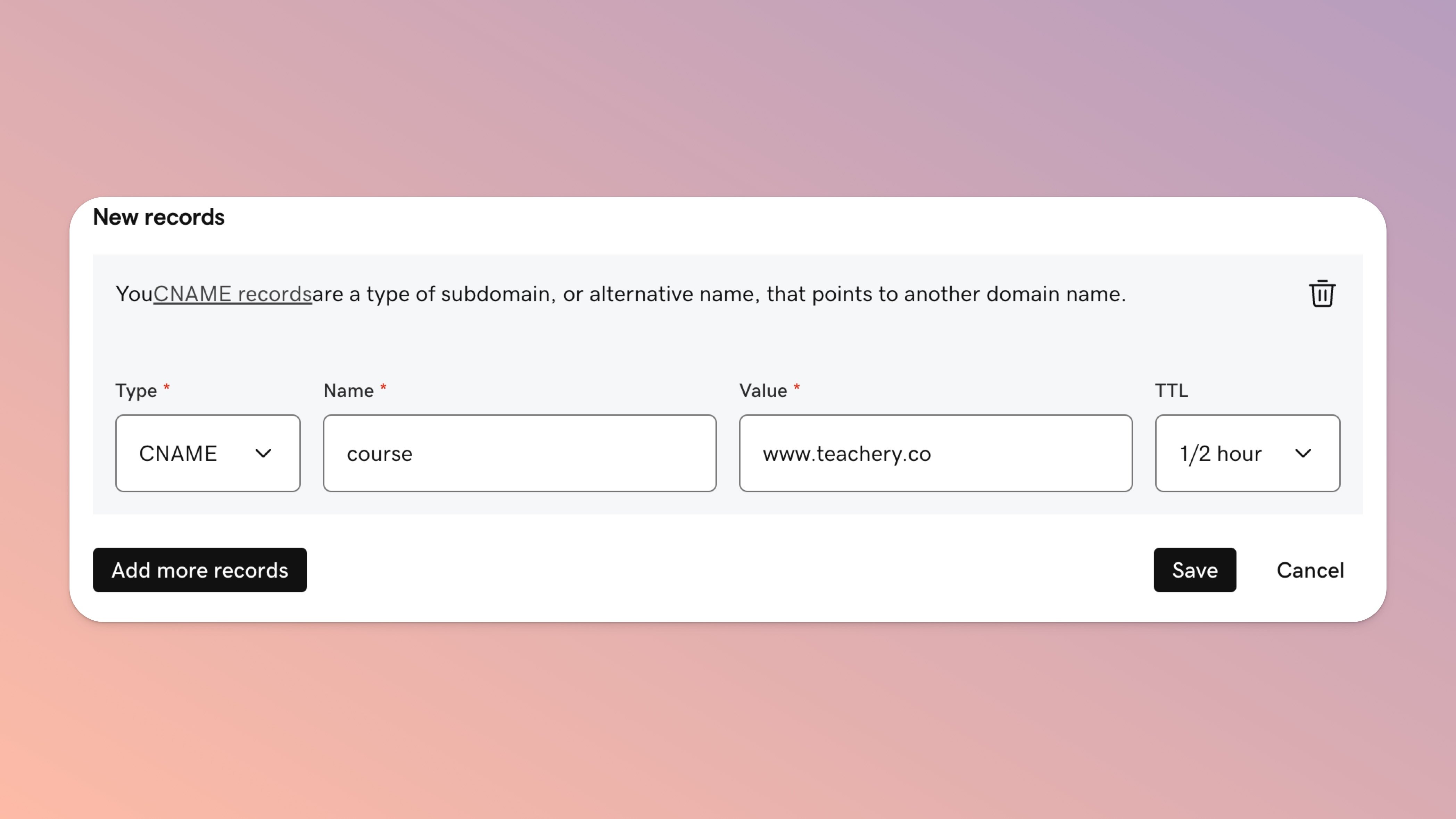
Task: Follow the CNAME records help link
Action: pyautogui.click(x=232, y=294)
